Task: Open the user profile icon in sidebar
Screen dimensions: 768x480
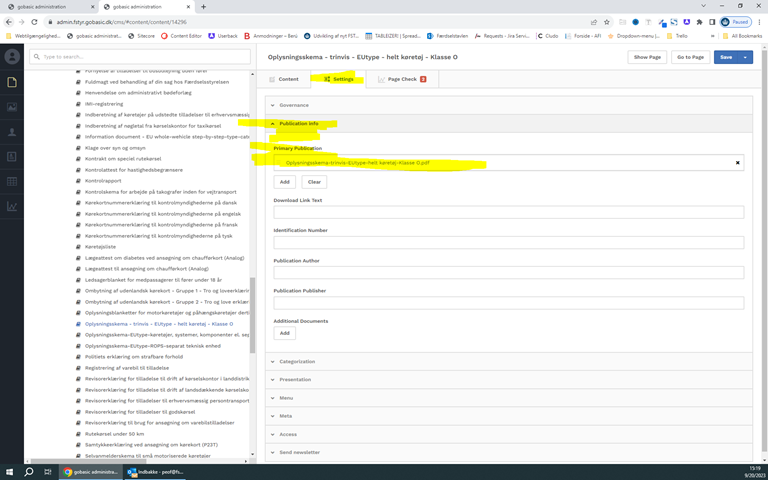Action: [x=12, y=57]
